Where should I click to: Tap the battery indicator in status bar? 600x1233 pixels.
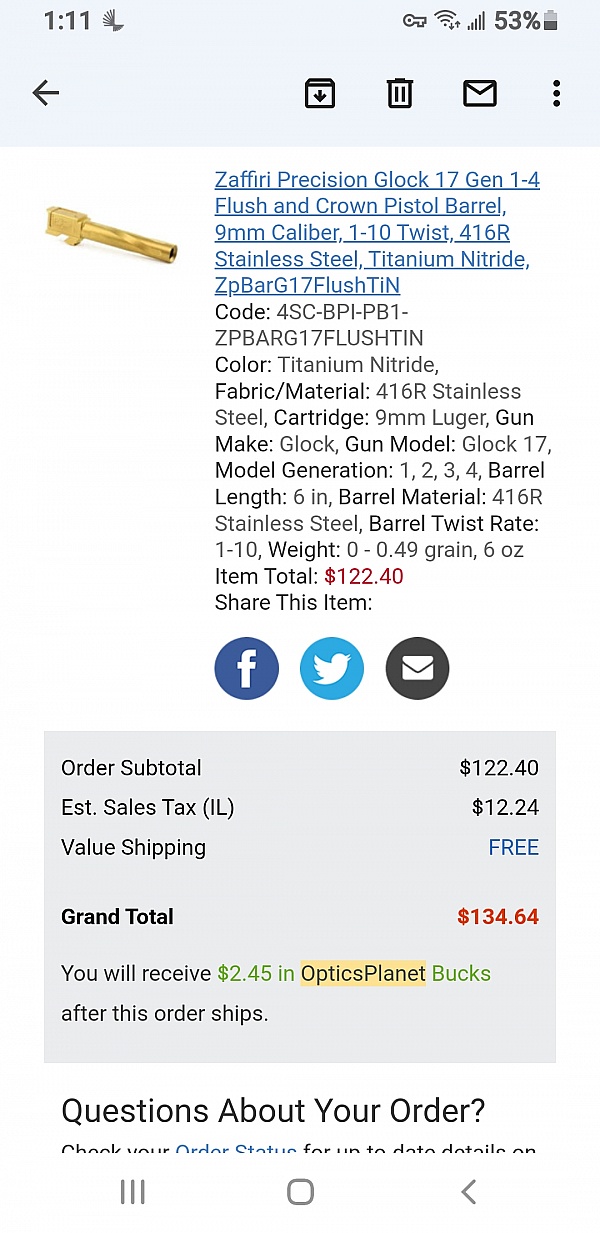(x=550, y=21)
